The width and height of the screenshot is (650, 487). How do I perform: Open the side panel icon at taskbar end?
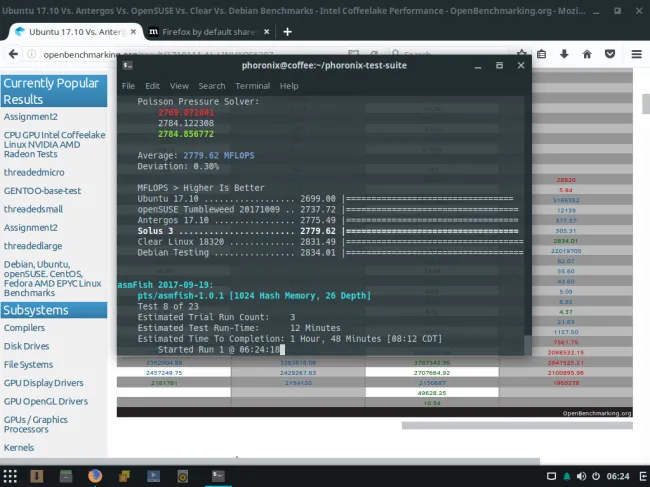(643, 476)
